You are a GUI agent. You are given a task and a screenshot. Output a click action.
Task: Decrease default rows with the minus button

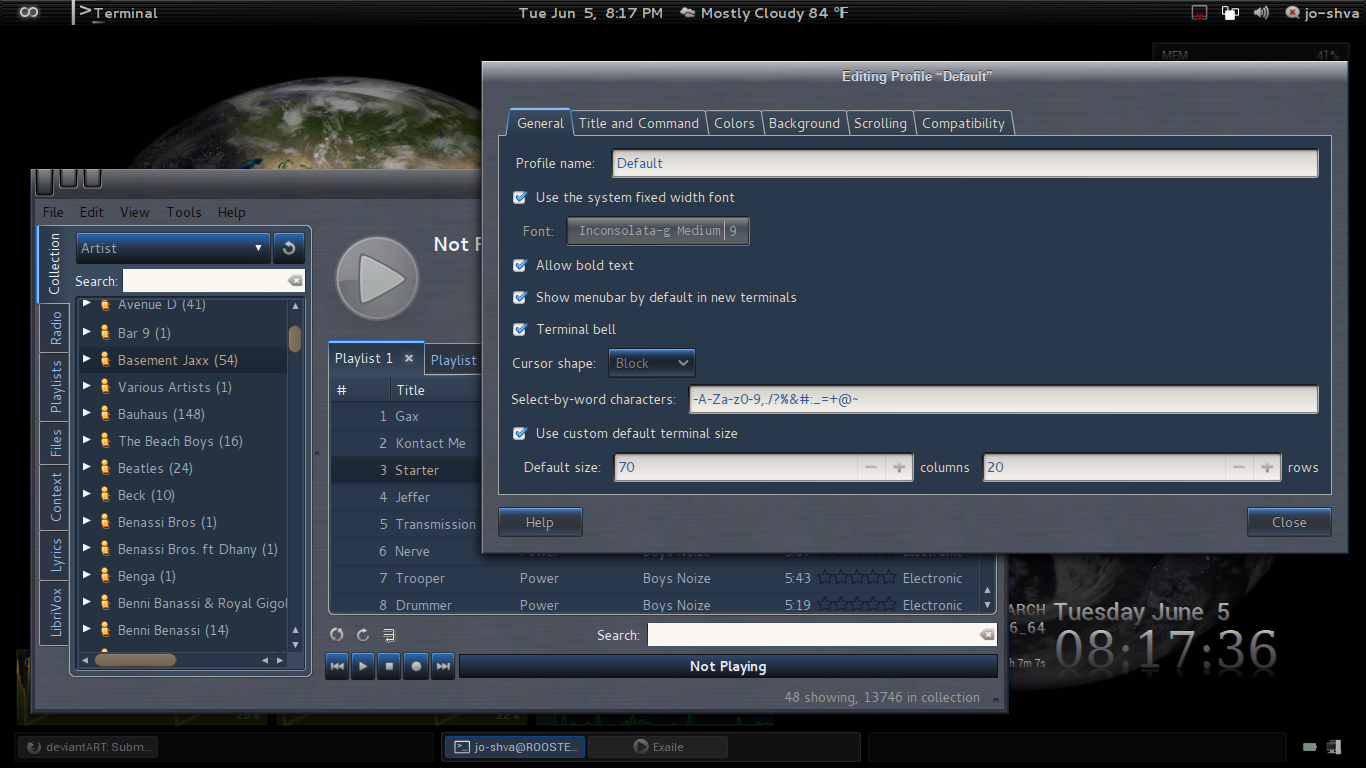1239,467
